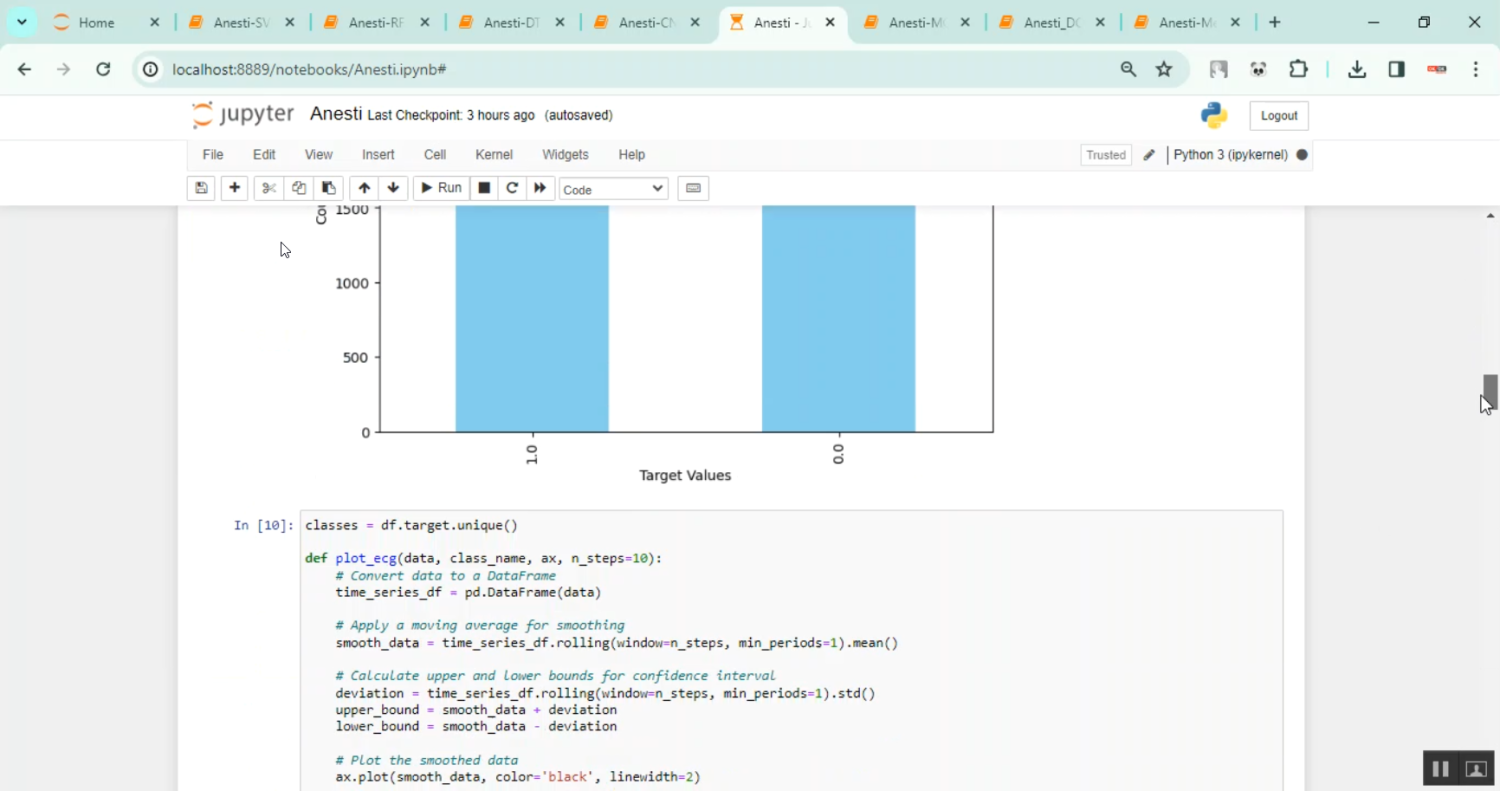Expand the tab search chevron in Chrome

click(x=21, y=22)
